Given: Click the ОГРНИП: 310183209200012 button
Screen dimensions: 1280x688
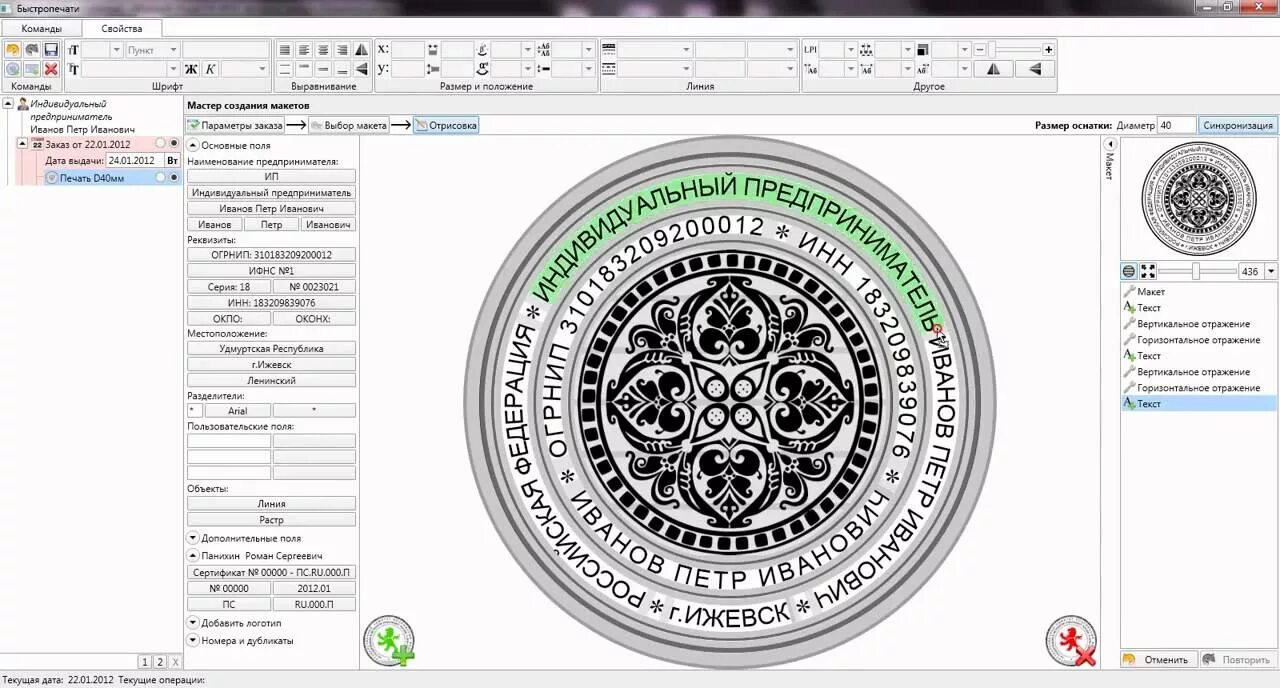Looking at the screenshot, I should click(x=271, y=254).
